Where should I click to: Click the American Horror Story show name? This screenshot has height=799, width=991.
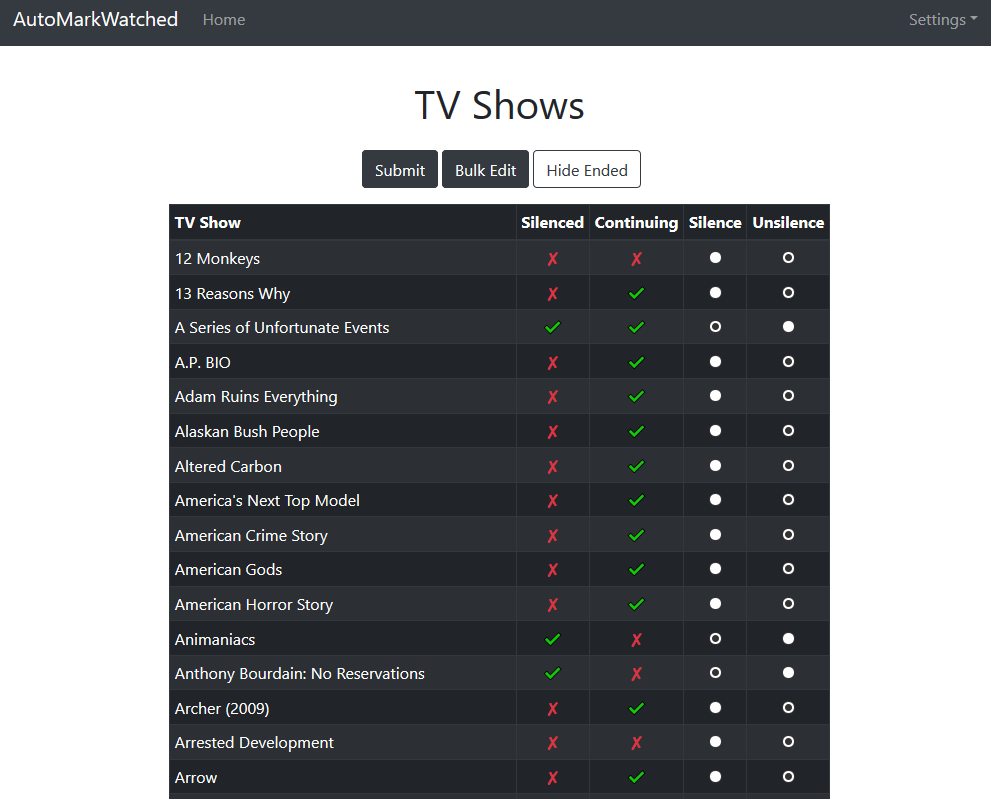click(254, 605)
